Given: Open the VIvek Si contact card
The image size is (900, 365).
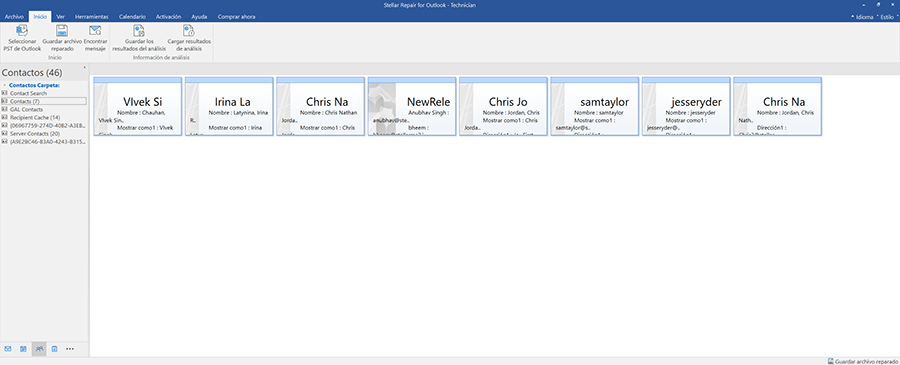Looking at the screenshot, I should 138,106.
